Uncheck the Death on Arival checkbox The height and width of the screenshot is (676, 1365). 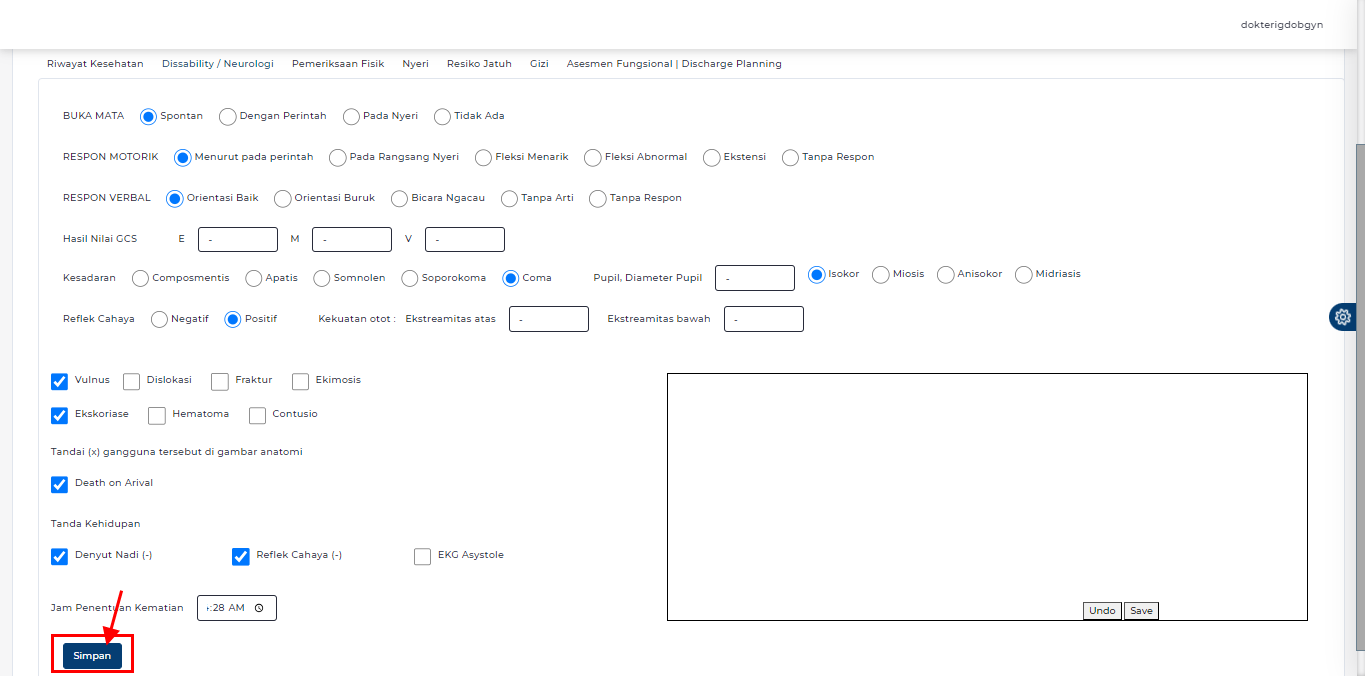[59, 483]
